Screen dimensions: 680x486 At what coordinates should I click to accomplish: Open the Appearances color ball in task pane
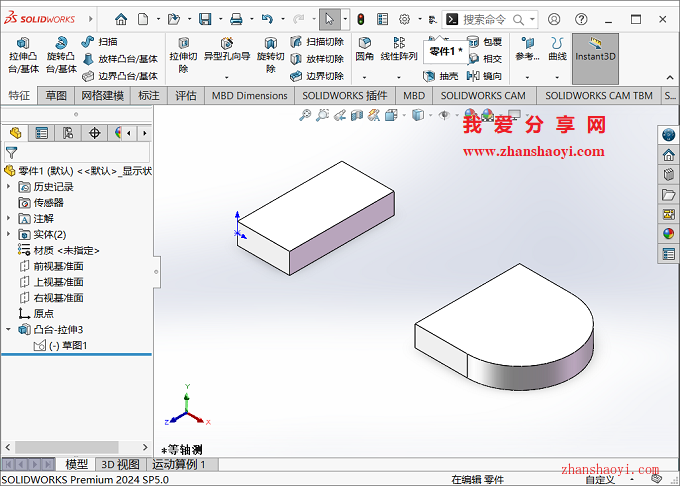[668, 234]
